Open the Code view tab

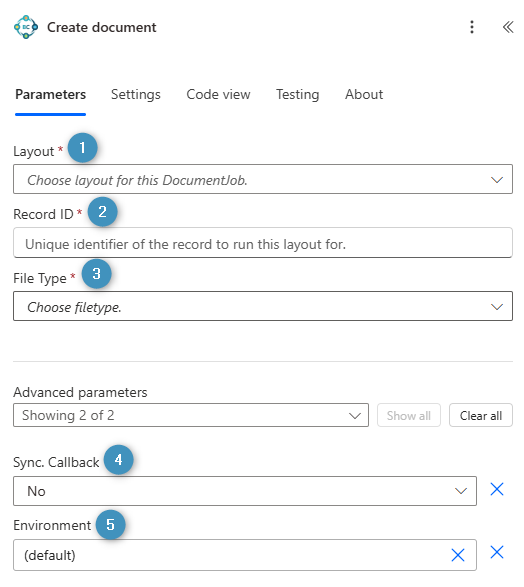pyautogui.click(x=218, y=94)
